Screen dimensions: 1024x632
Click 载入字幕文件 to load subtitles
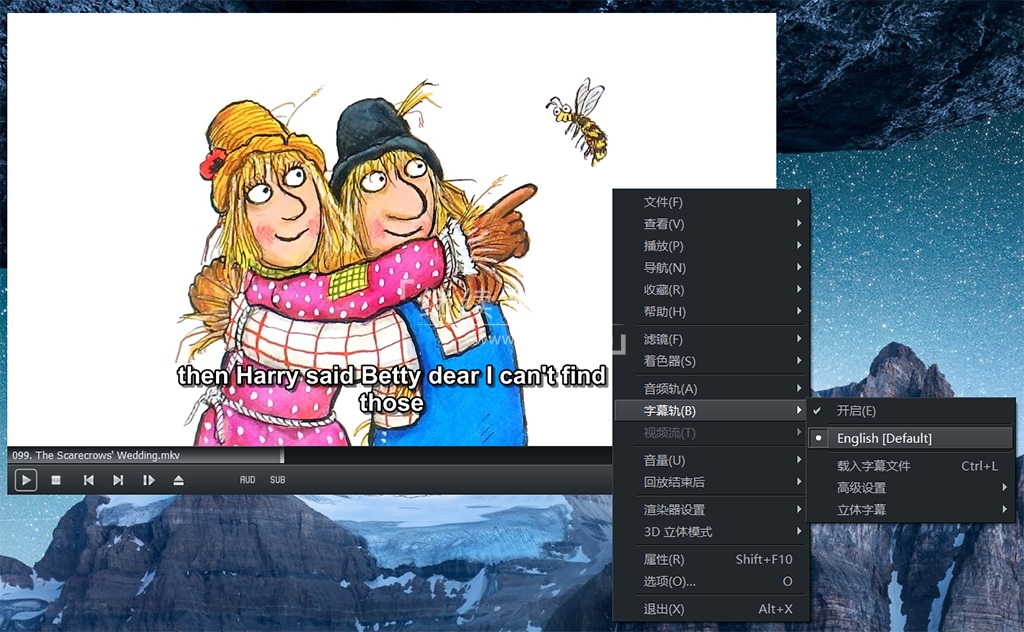873,466
